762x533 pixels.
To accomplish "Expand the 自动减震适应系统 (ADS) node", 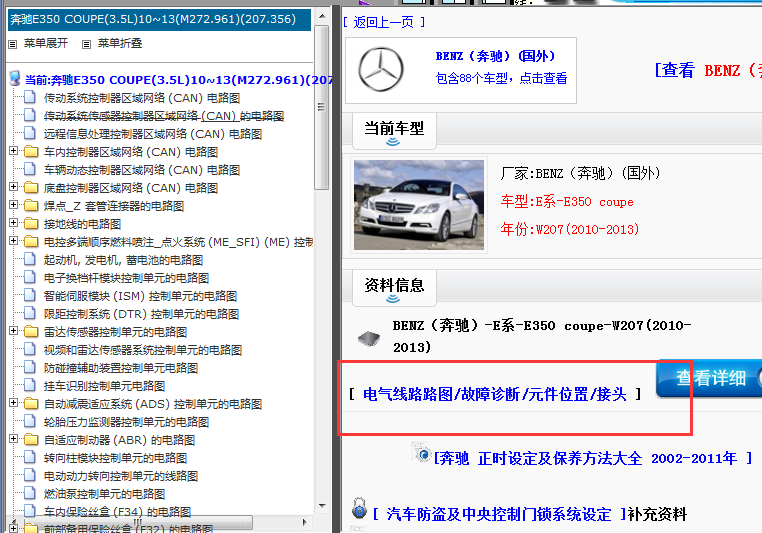I will click(x=14, y=403).
